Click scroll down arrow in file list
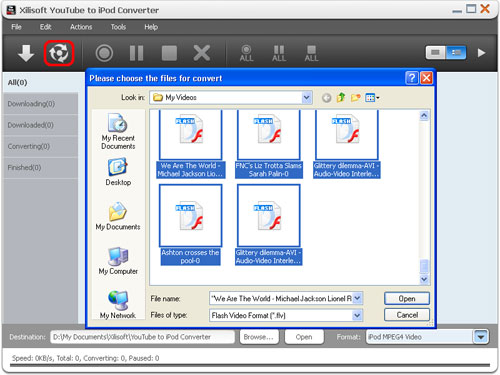500x375 pixels. point(424,279)
